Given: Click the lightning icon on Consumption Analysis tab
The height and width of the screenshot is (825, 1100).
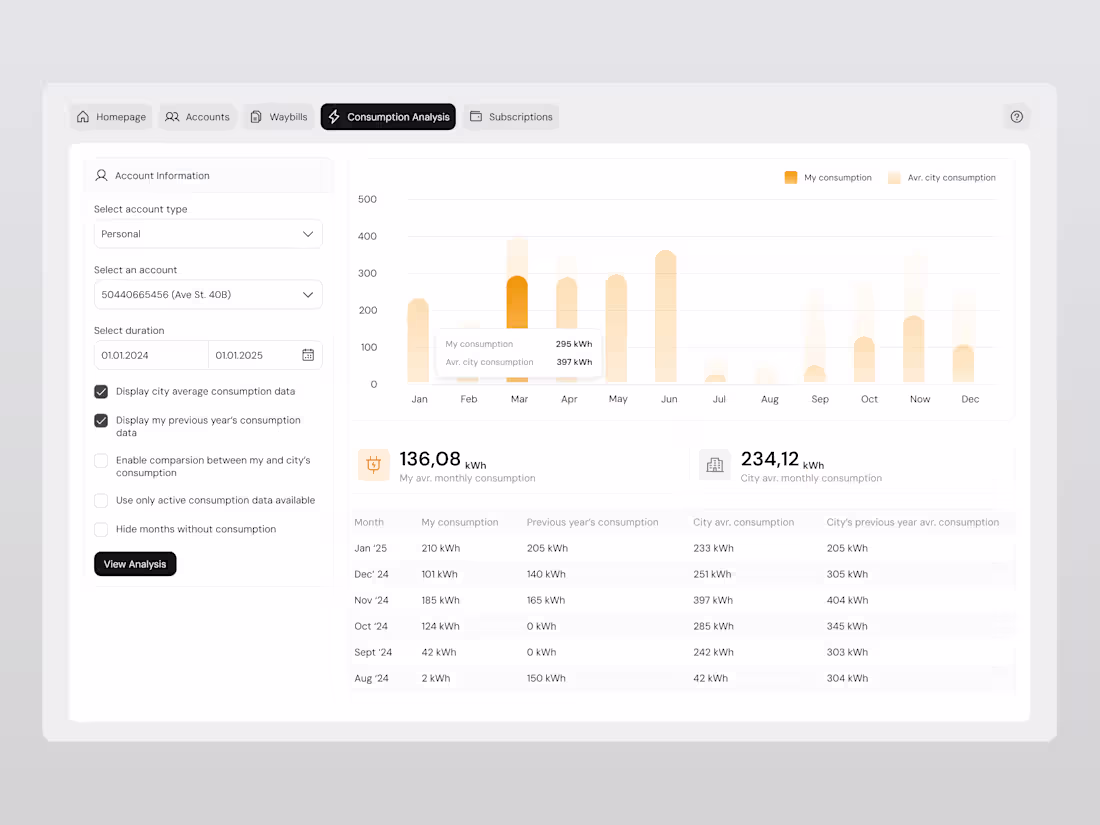Looking at the screenshot, I should pyautogui.click(x=333, y=117).
